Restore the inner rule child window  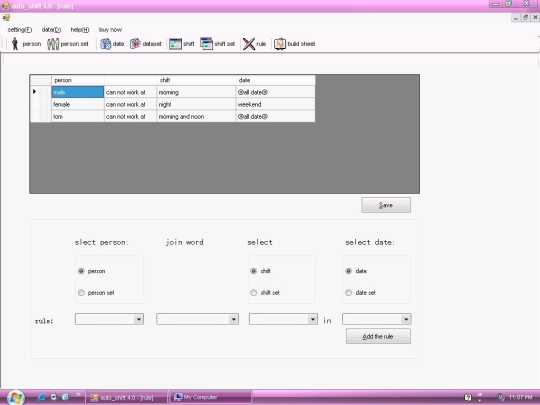coord(525,17)
